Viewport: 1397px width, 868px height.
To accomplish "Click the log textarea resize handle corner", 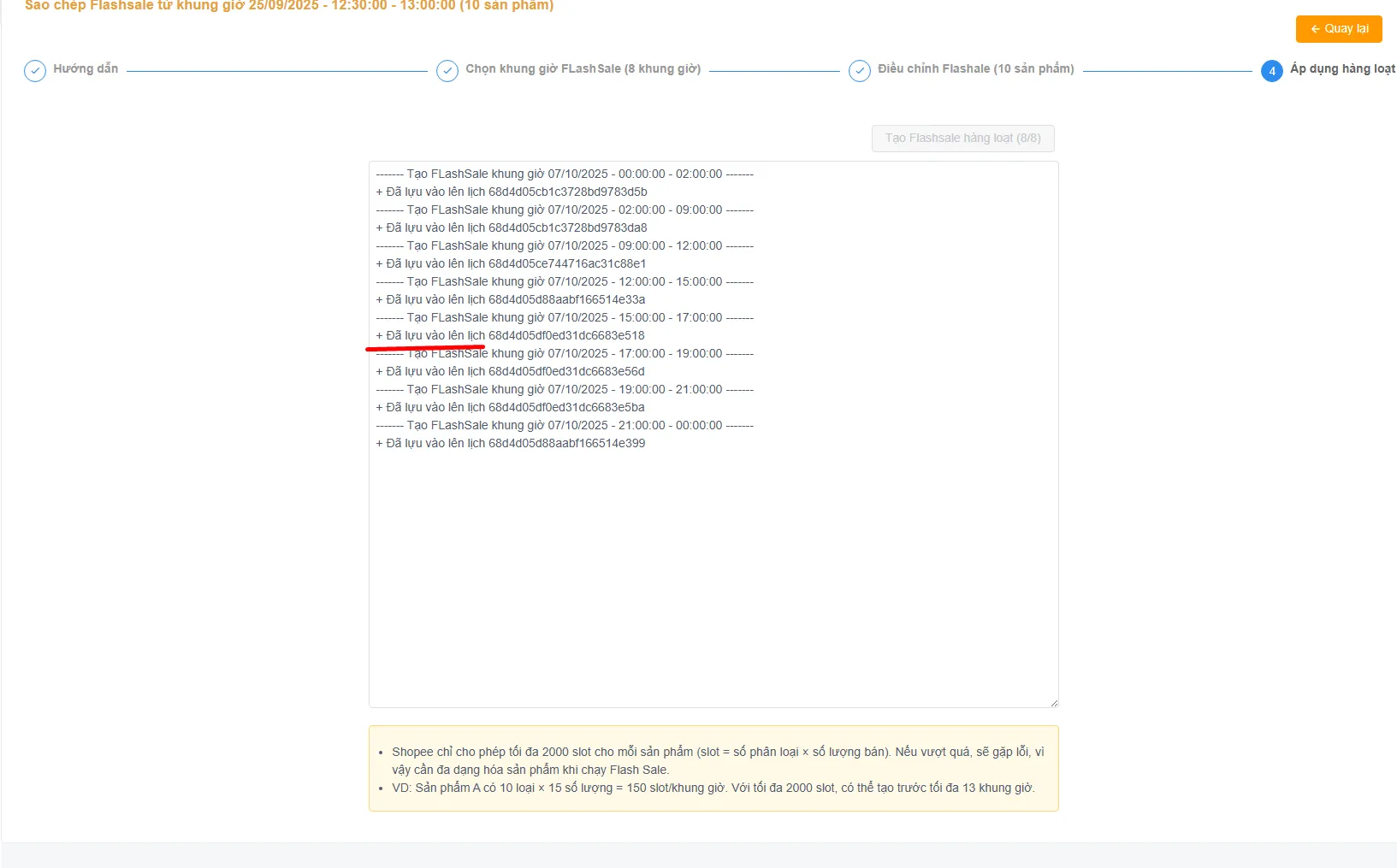I will click(1054, 703).
